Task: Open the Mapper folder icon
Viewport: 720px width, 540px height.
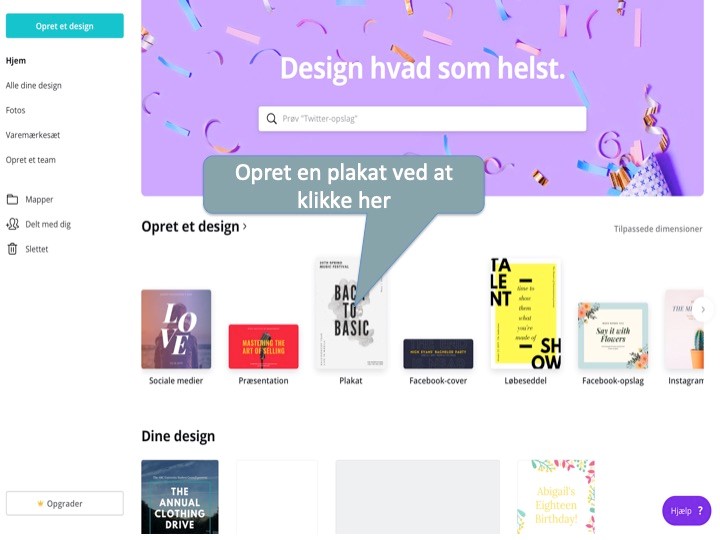Action: coord(12,199)
